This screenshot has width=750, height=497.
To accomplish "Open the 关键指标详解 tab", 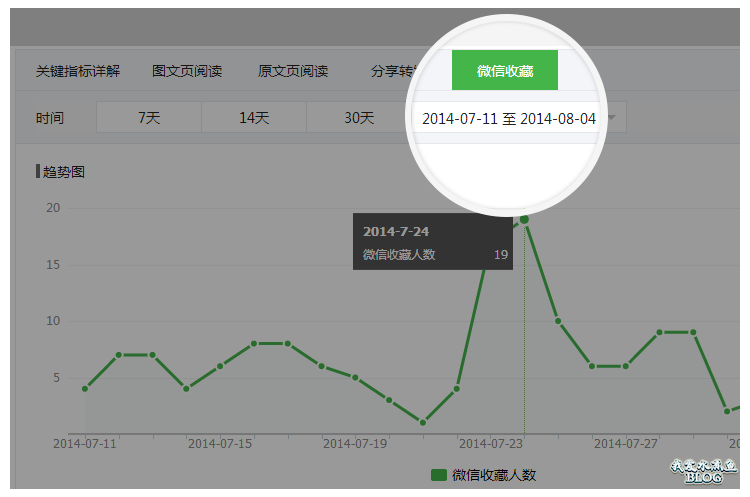I will [78, 71].
